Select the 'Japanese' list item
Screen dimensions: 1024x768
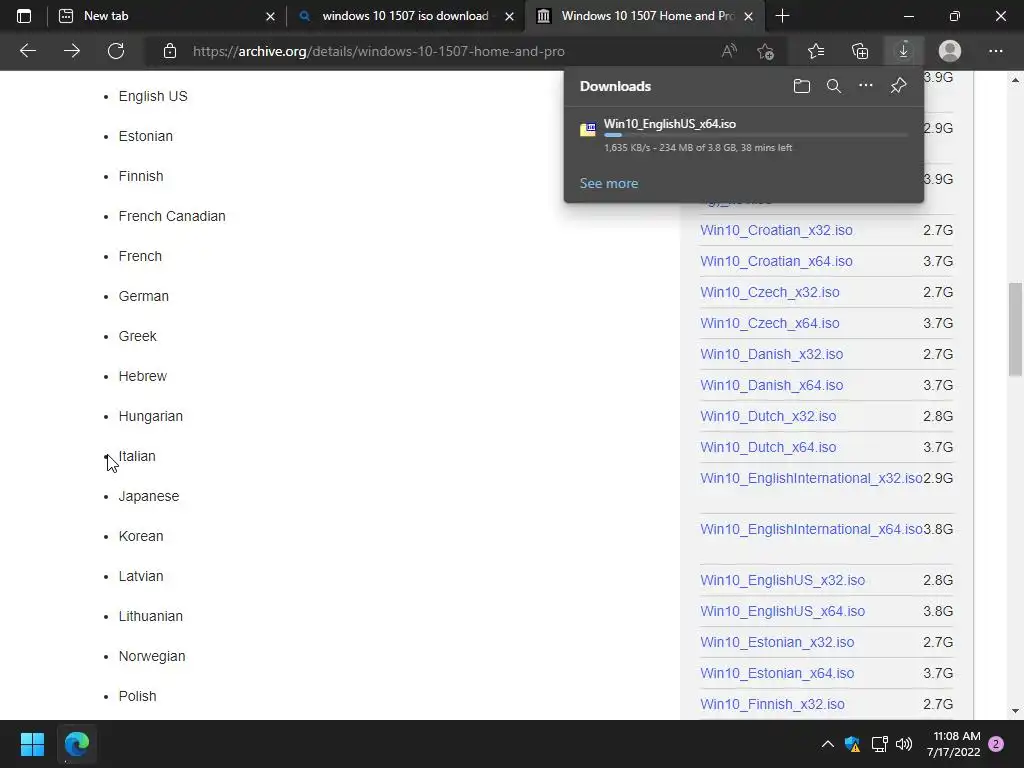click(148, 496)
